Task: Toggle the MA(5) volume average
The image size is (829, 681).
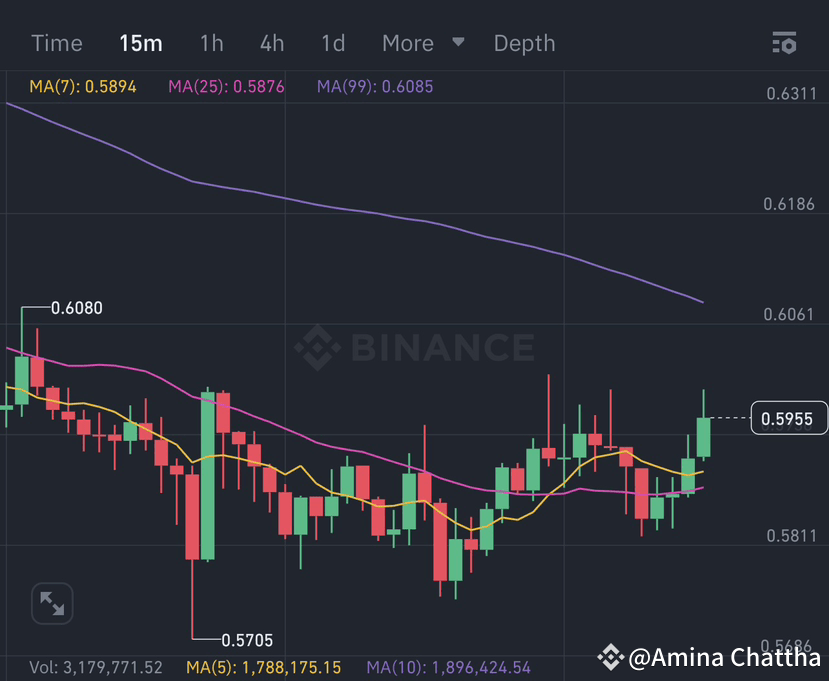Action: (262, 667)
